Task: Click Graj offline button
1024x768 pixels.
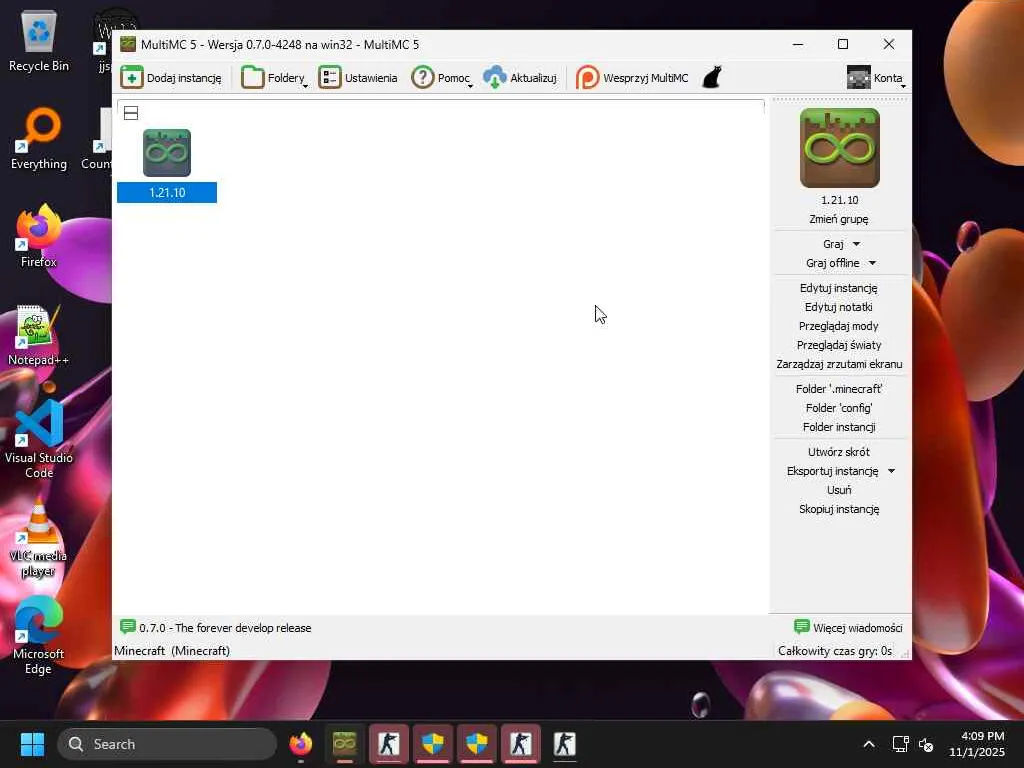Action: [832, 263]
